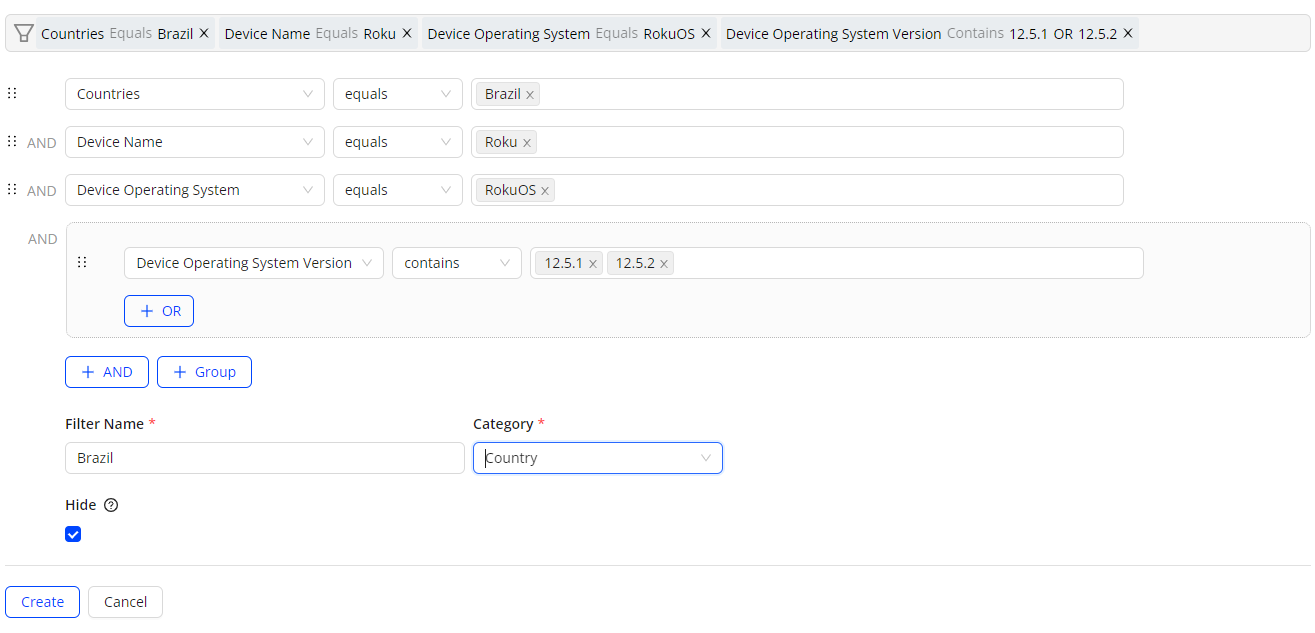
Task: Grab drag handle of OS Version row
Action: point(82,262)
